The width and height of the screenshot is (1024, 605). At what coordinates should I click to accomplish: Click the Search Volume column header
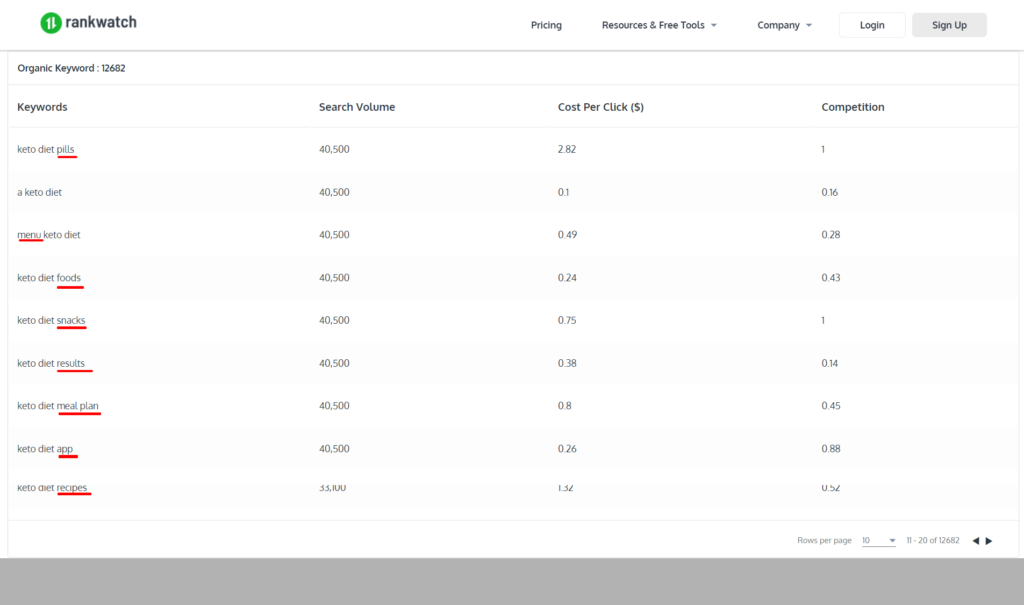(356, 107)
